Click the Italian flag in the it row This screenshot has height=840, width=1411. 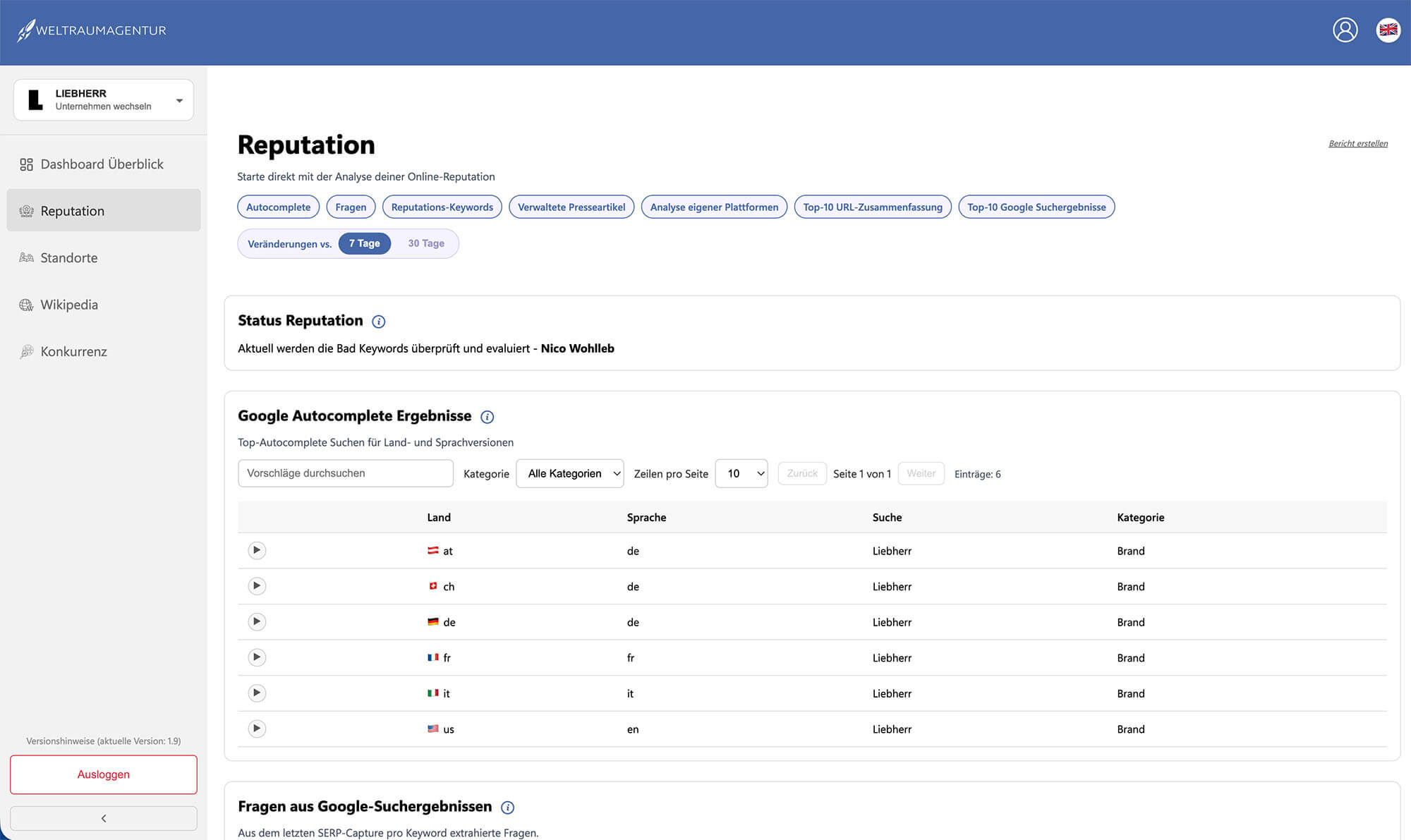[x=433, y=693]
